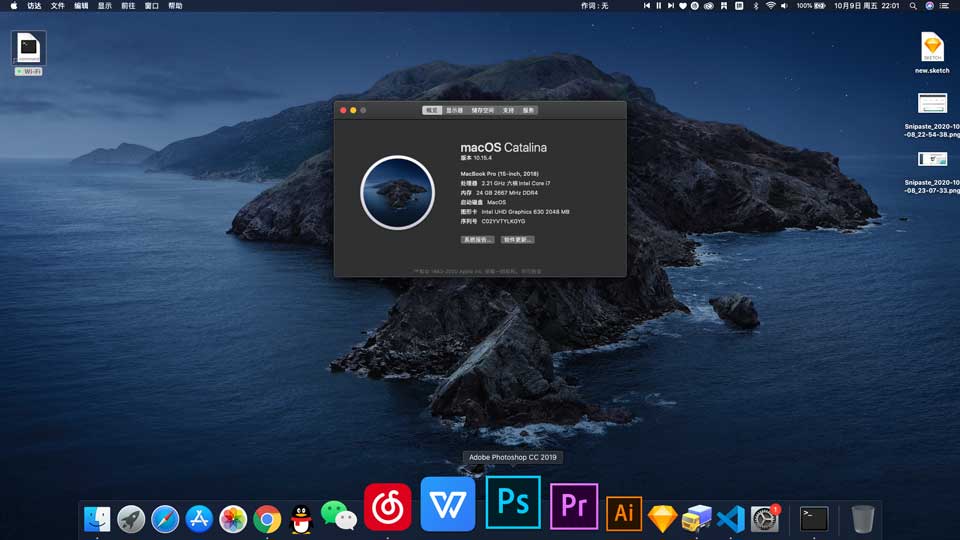This screenshot has width=960, height=540.
Task: Click the date and time 22:01
Action: point(866,6)
